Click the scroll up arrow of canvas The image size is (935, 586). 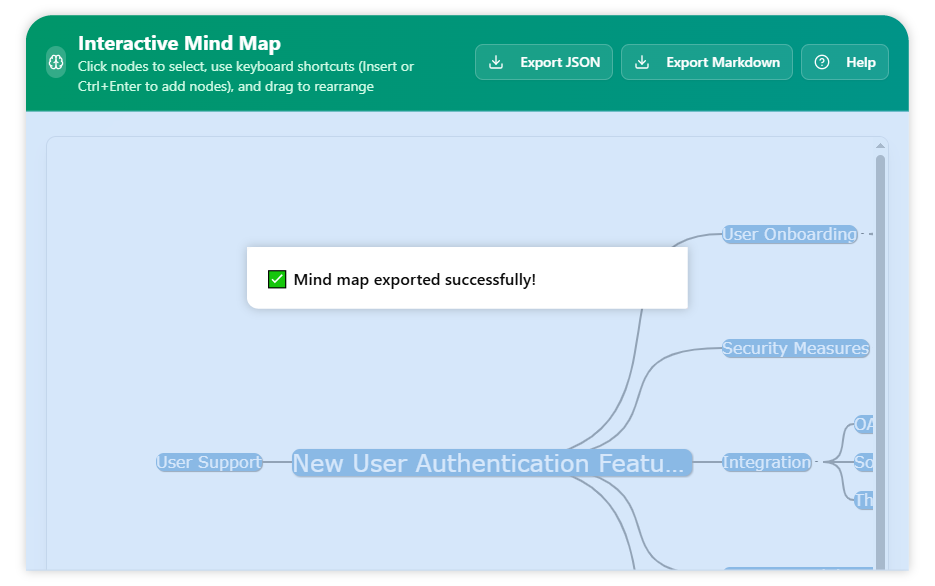pos(880,147)
